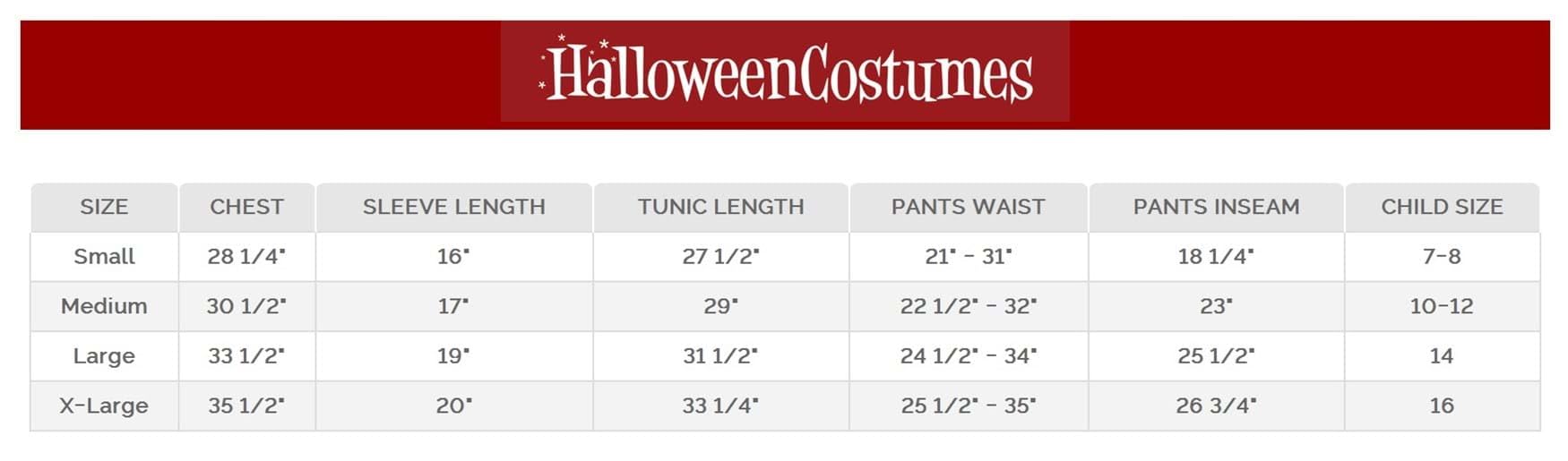Image resolution: width=1568 pixels, height=461 pixels.
Task: Click Medium sleeve length value 17"
Action: point(453,306)
